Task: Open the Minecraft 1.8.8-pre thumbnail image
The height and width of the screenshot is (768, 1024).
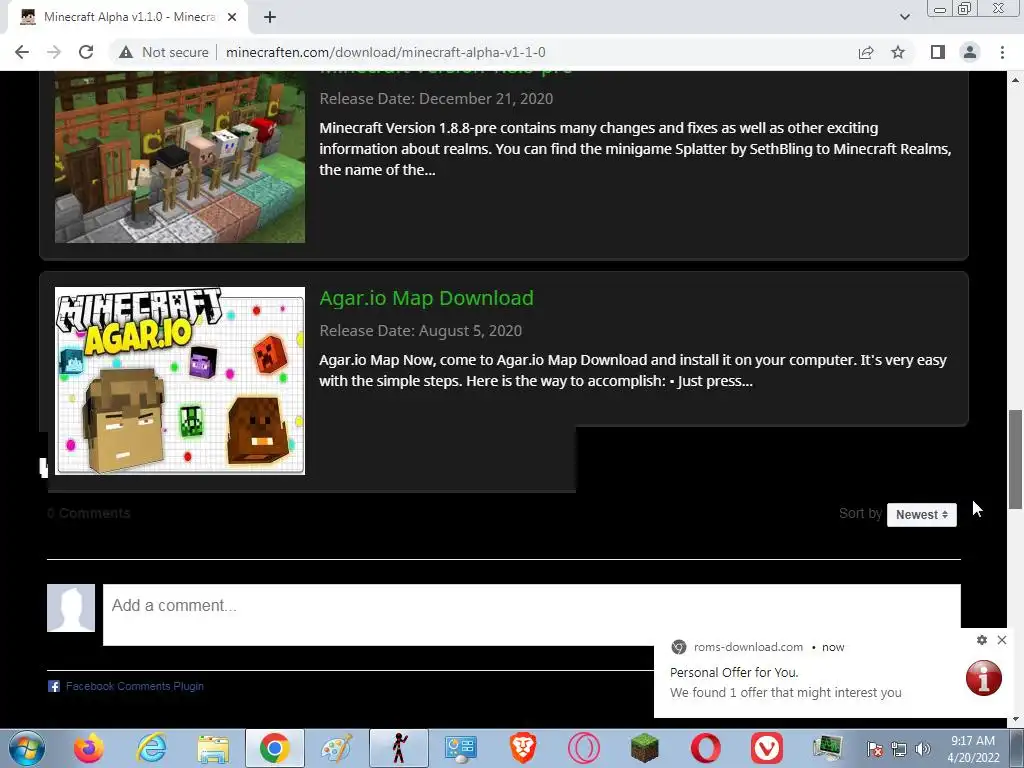Action: pos(180,157)
